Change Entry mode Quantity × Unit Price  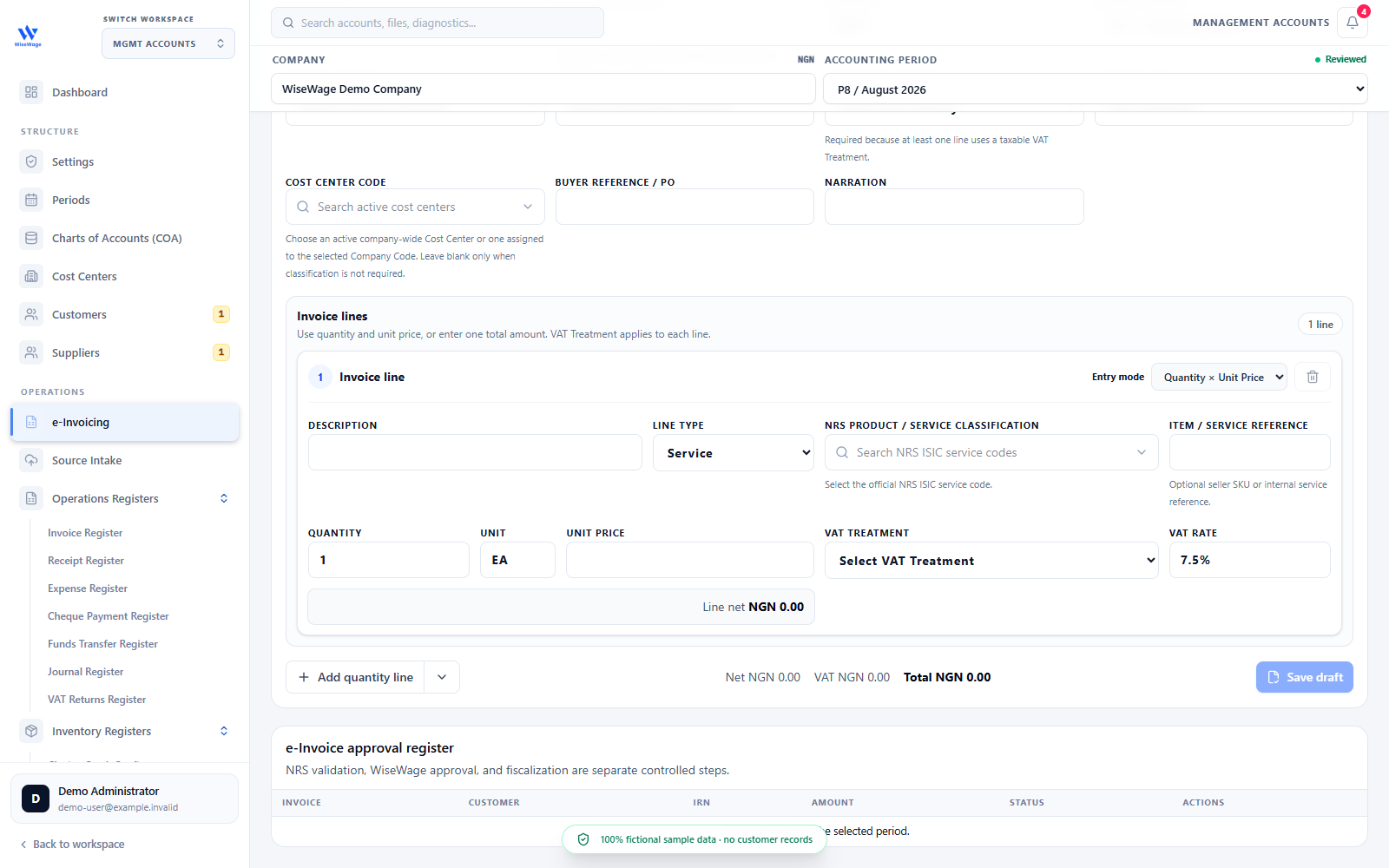click(x=1219, y=377)
